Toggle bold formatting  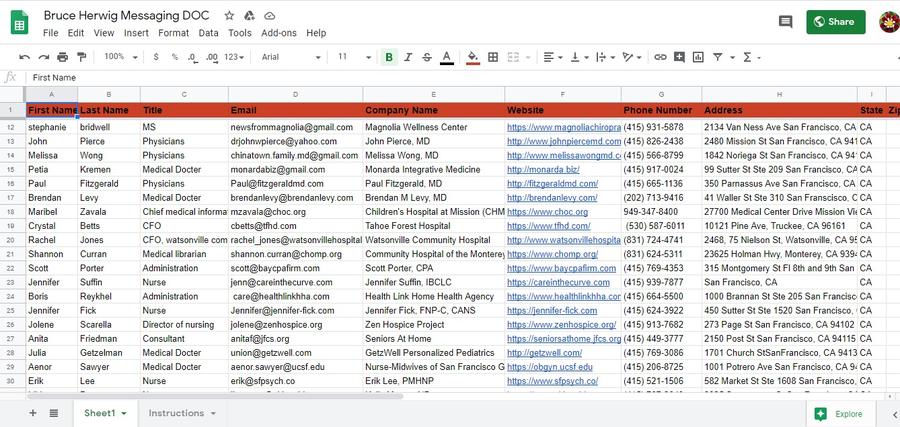point(389,57)
